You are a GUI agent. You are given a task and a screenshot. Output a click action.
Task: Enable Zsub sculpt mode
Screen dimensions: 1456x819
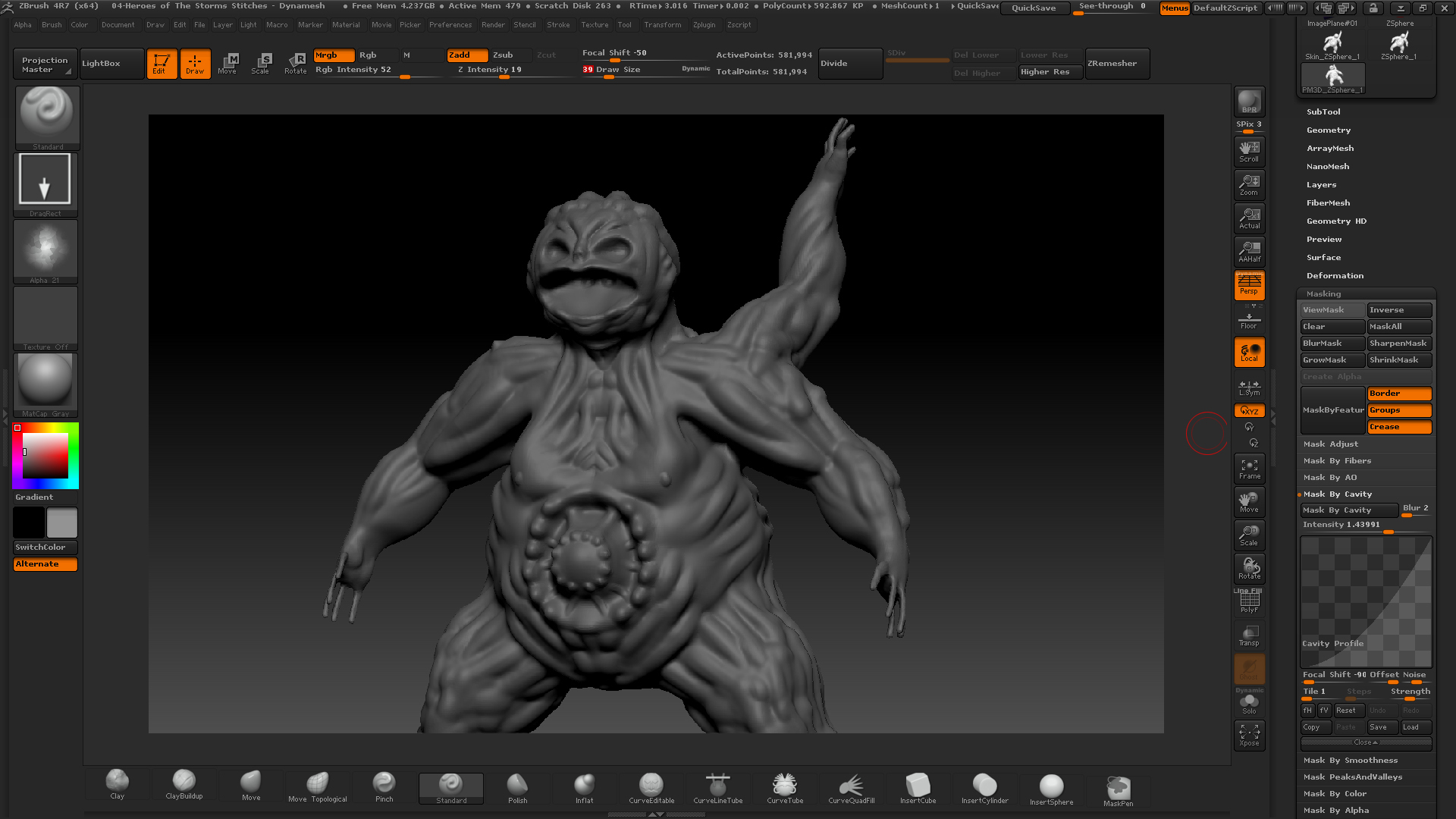coord(511,55)
